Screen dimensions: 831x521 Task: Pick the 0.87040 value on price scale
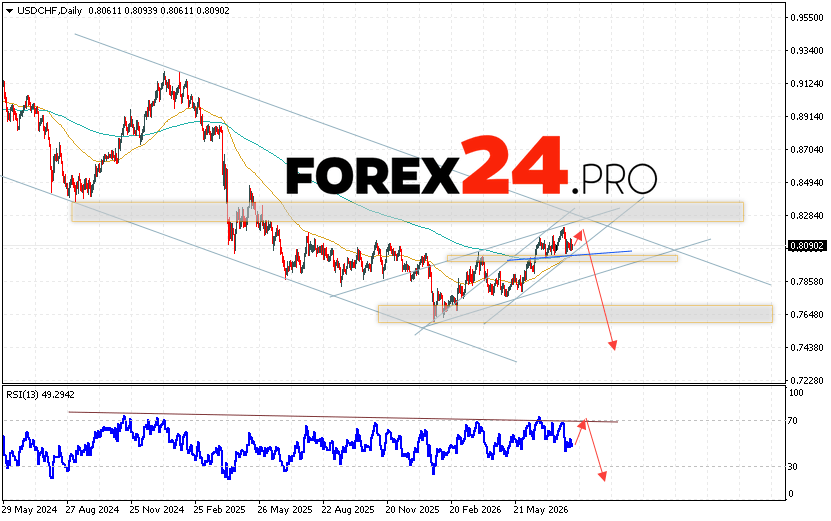(807, 149)
